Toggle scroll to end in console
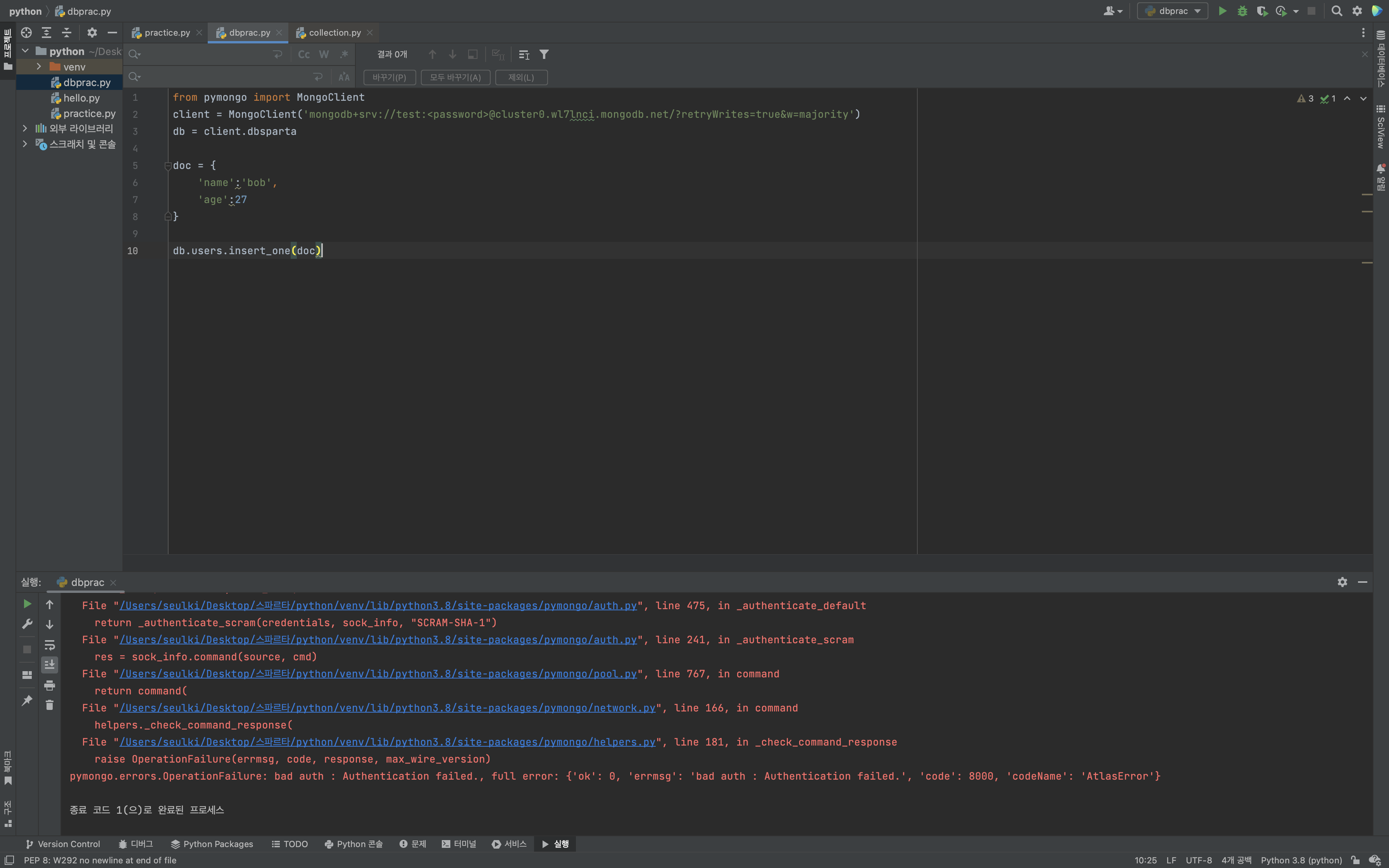 tap(49, 665)
